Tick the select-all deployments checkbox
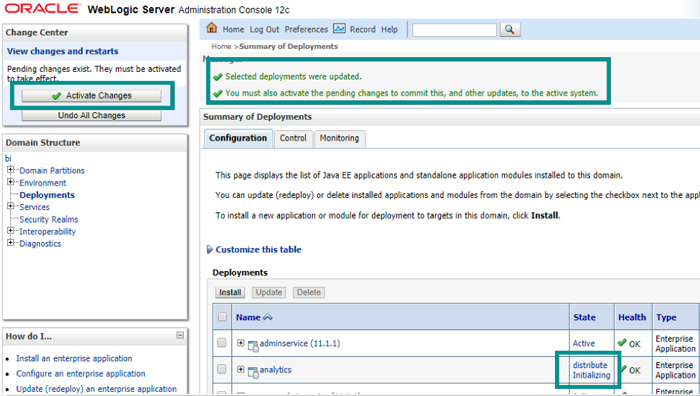 tap(222, 317)
